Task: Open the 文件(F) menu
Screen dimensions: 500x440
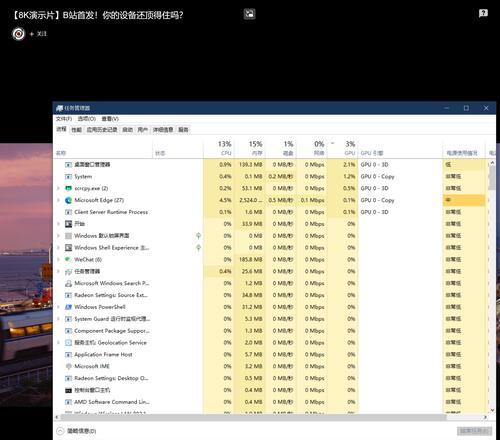Action: coord(64,119)
